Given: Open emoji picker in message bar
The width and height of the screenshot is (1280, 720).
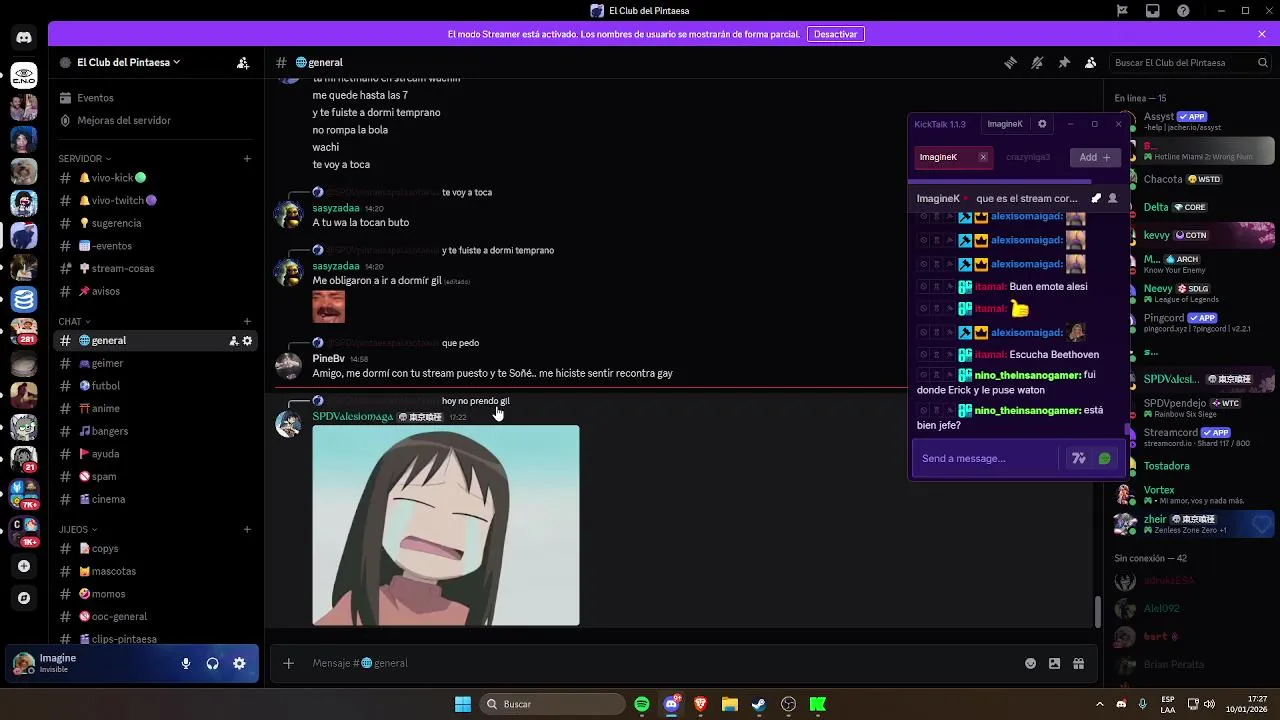Looking at the screenshot, I should [x=1030, y=663].
